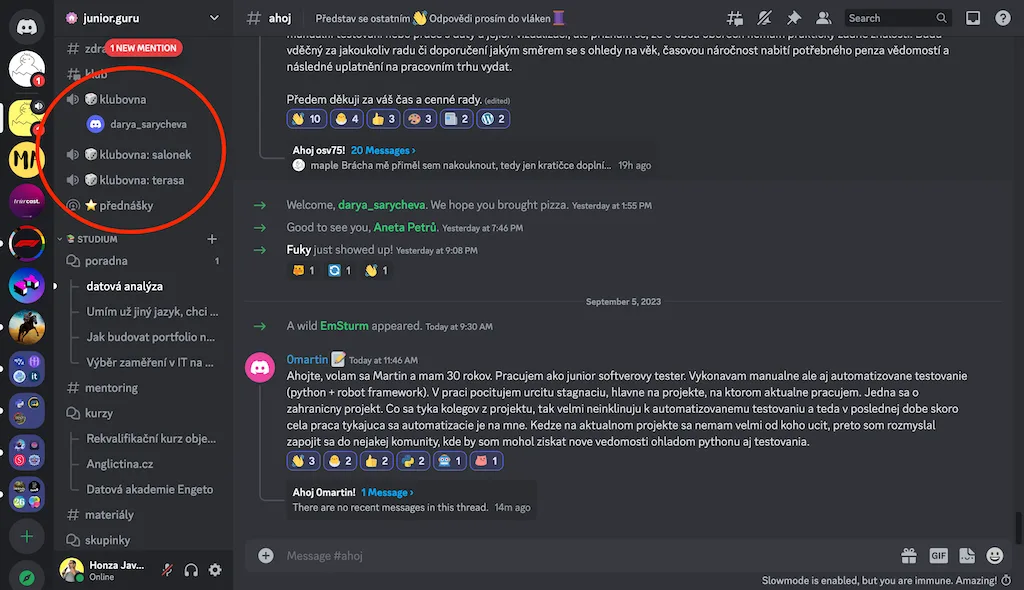
Task: Toggle the WordPress reaction with count 2
Action: 493,119
